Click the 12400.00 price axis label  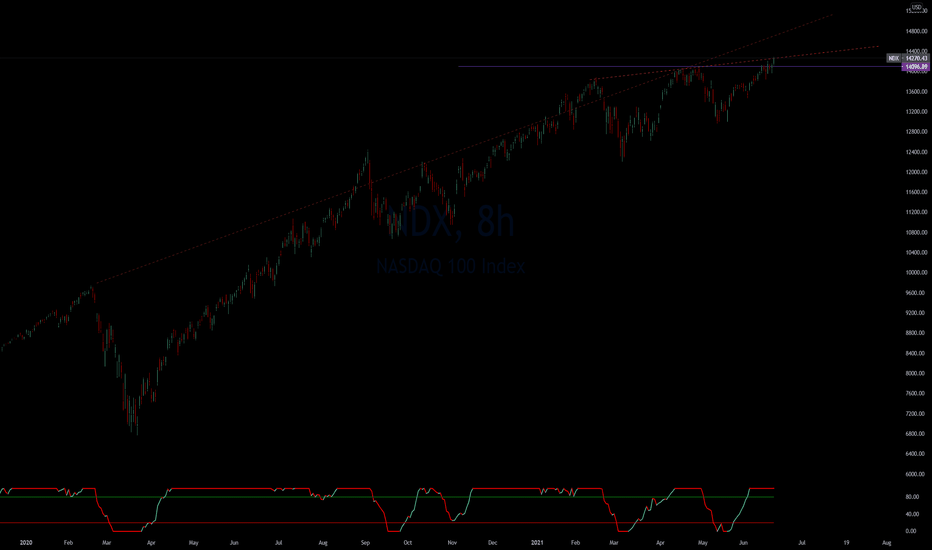916,152
